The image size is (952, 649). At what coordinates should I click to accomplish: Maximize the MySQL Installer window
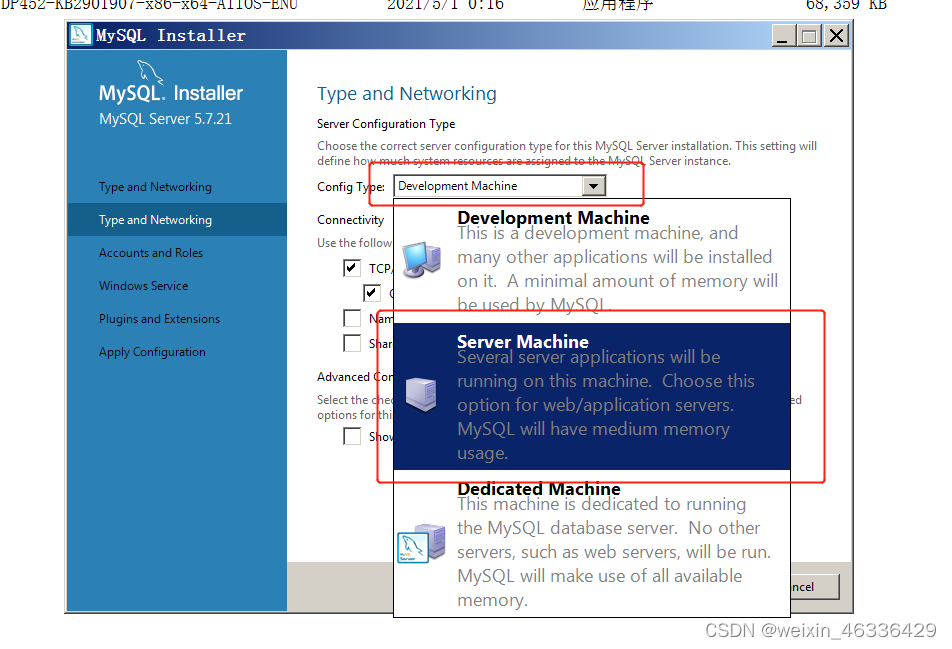809,36
